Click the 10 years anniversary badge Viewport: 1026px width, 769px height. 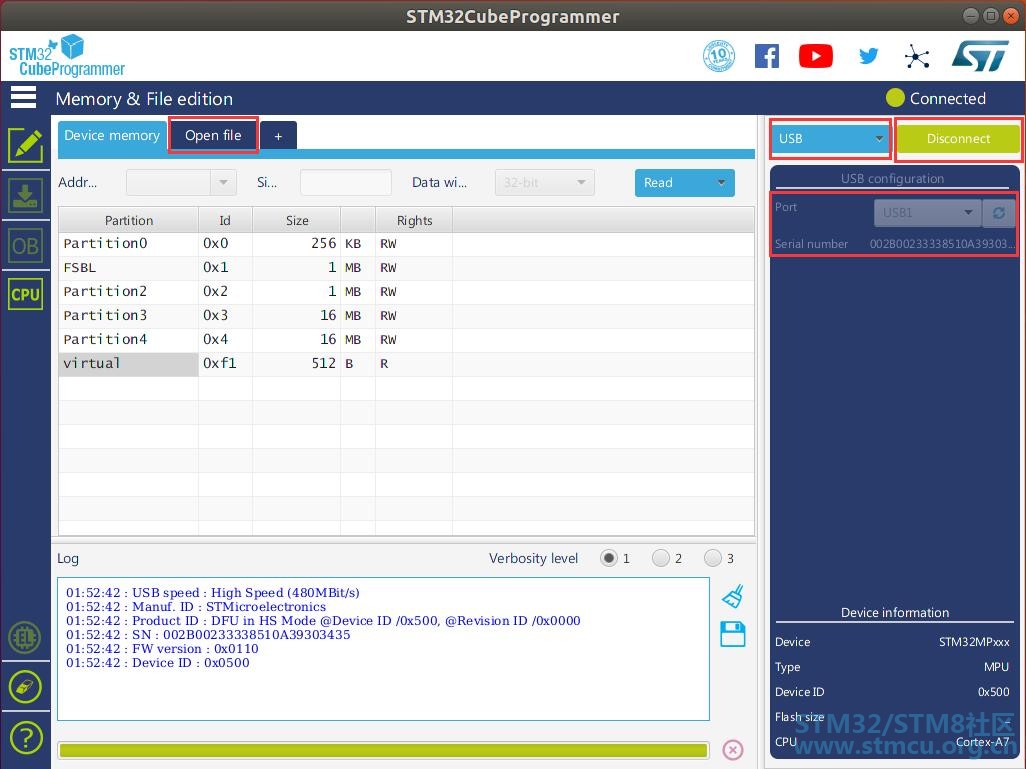[718, 56]
